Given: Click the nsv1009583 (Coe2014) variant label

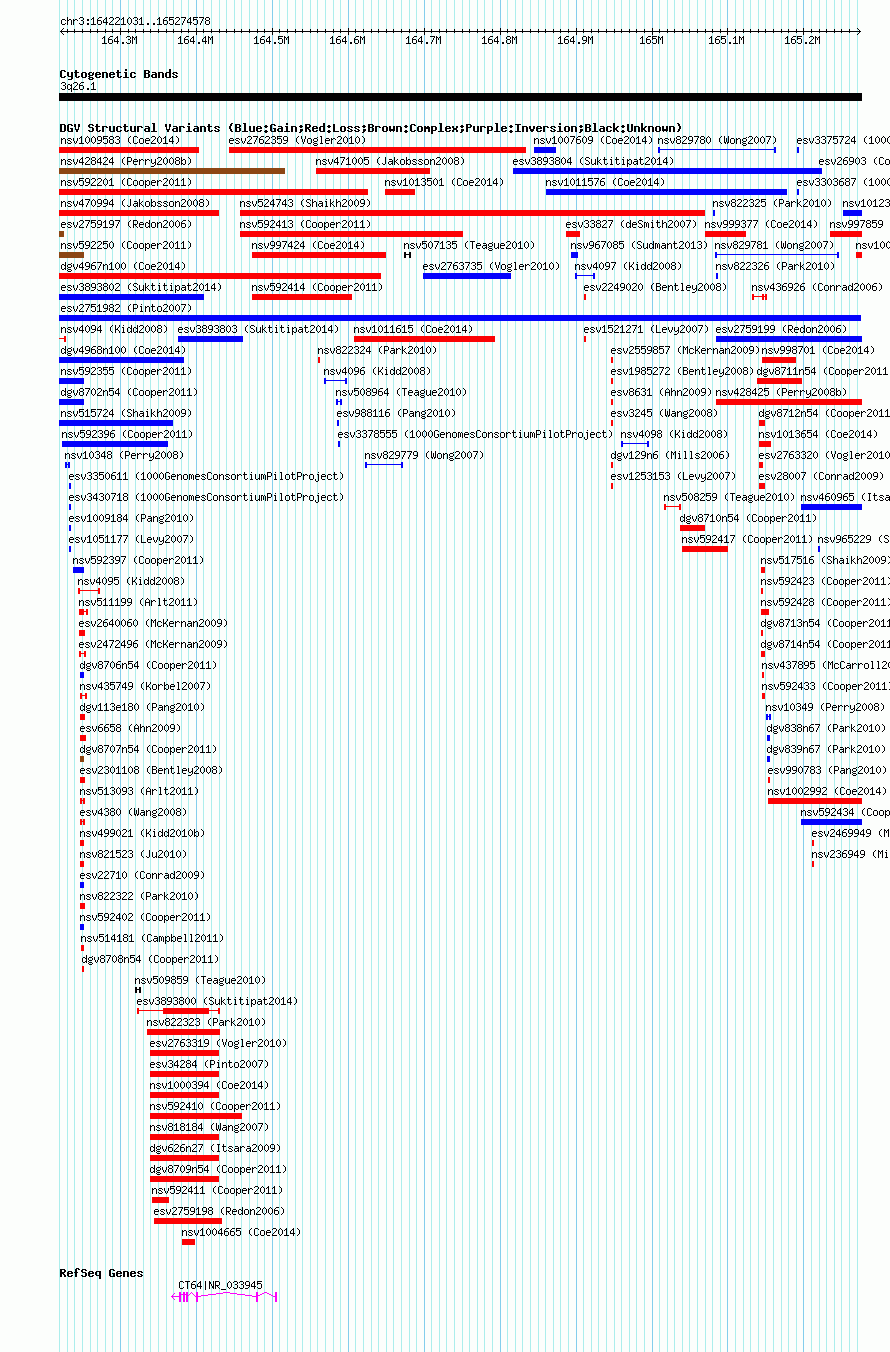Looking at the screenshot, I should point(120,140).
